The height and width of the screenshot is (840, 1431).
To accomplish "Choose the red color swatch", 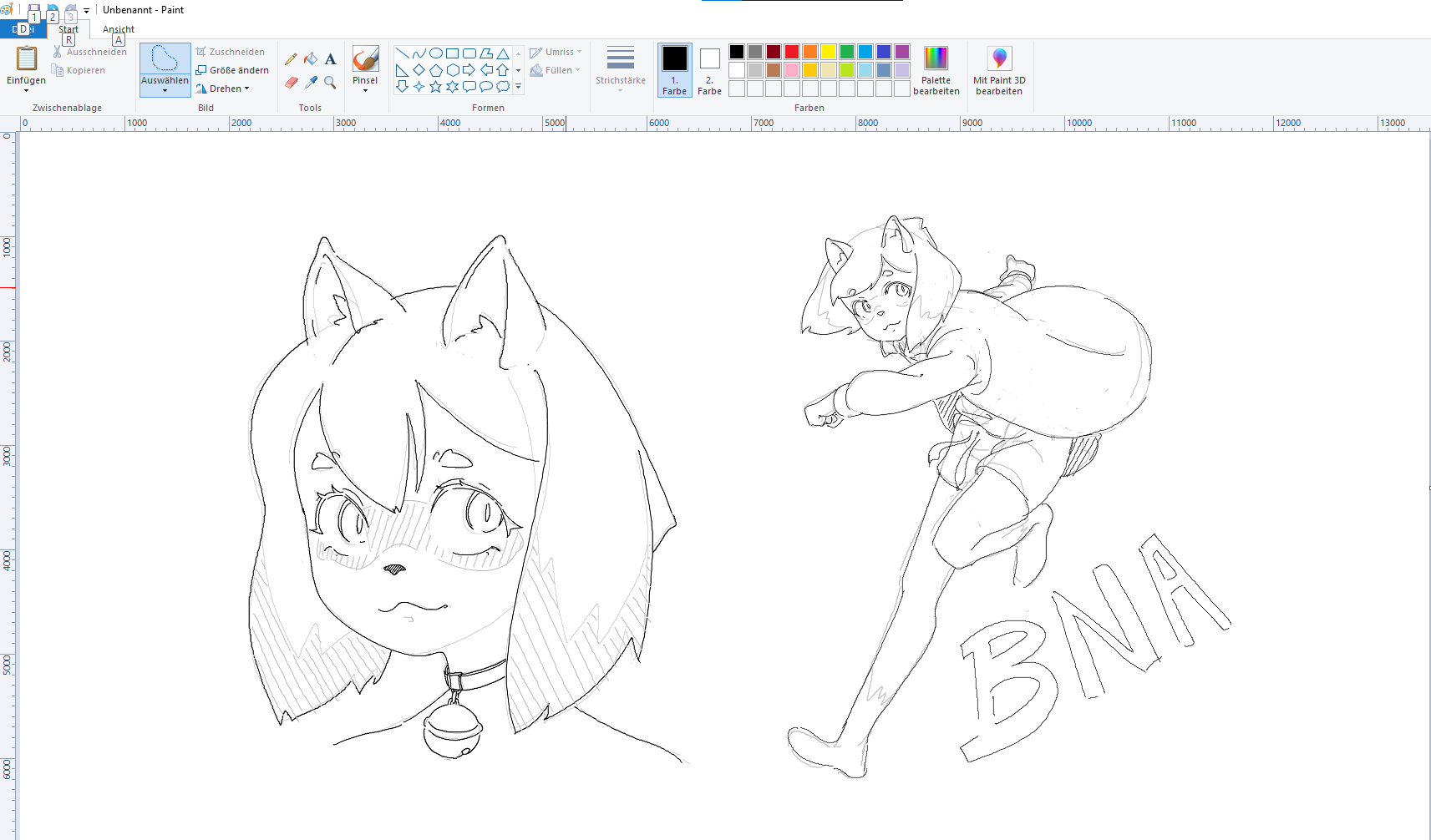I will tap(792, 52).
